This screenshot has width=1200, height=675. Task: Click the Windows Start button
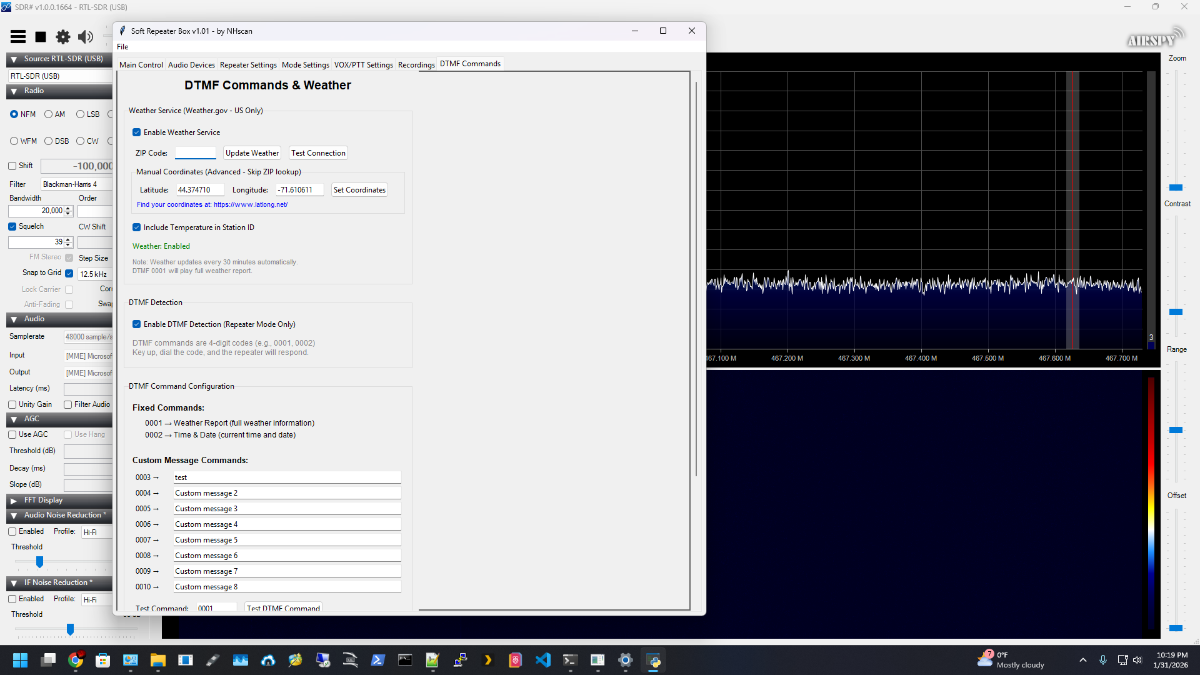(21, 660)
